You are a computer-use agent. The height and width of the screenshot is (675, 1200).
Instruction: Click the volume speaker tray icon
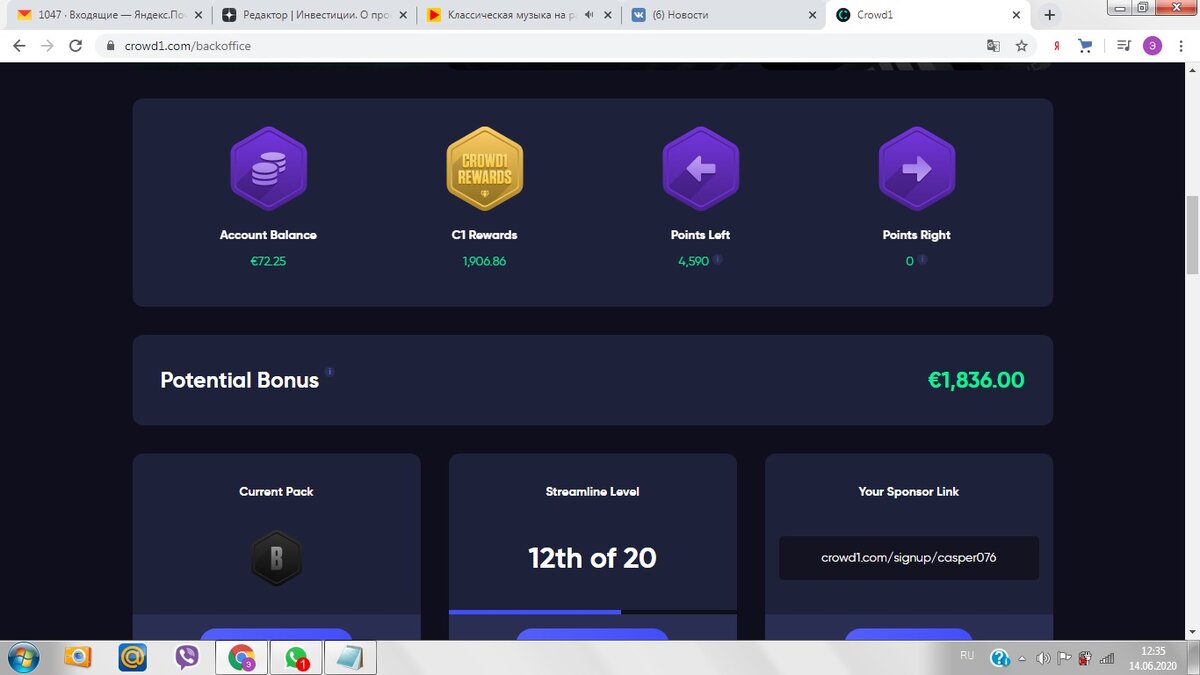[x=1044, y=657]
